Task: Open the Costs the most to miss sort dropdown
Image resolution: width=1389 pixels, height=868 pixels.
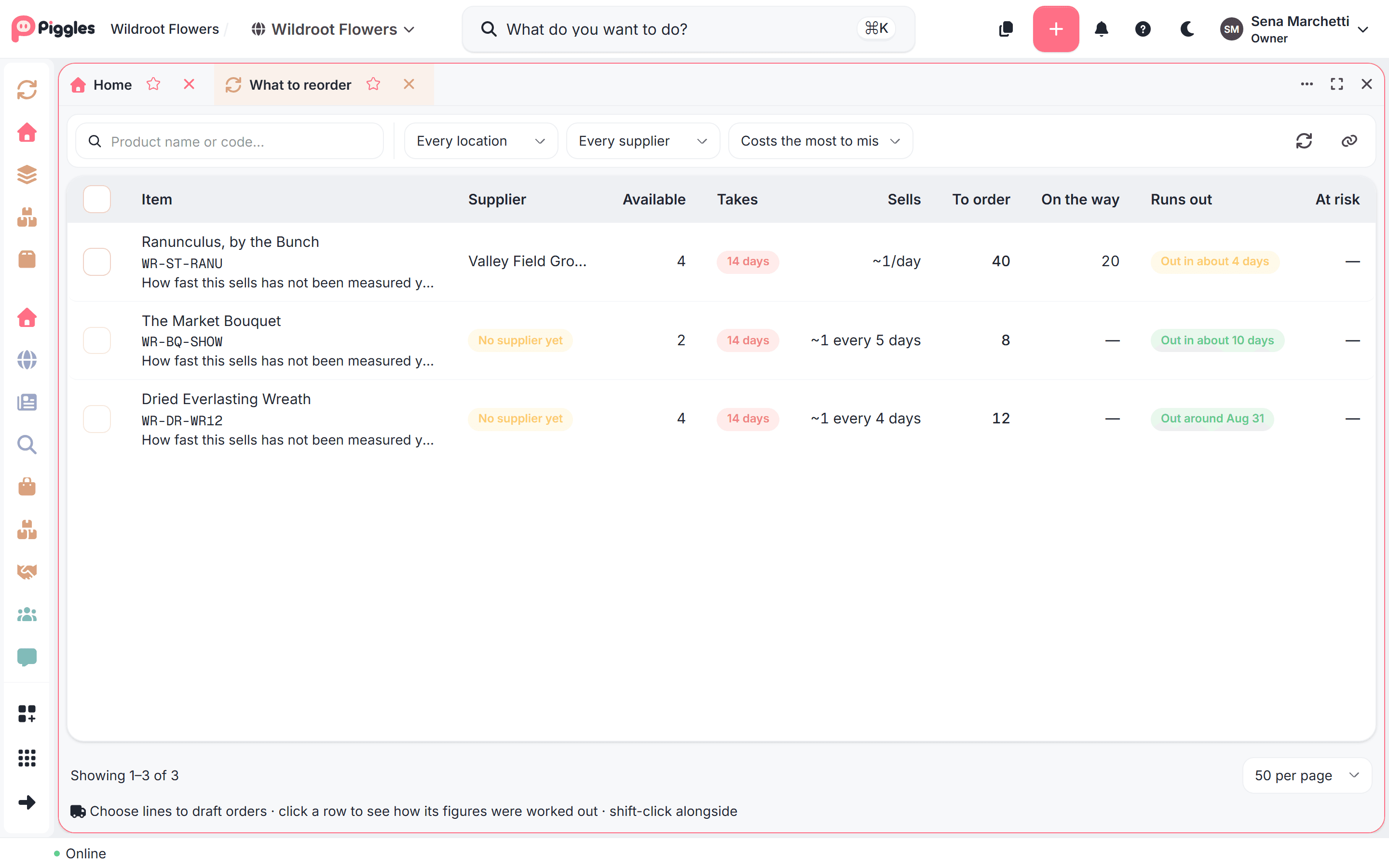Action: coord(820,141)
